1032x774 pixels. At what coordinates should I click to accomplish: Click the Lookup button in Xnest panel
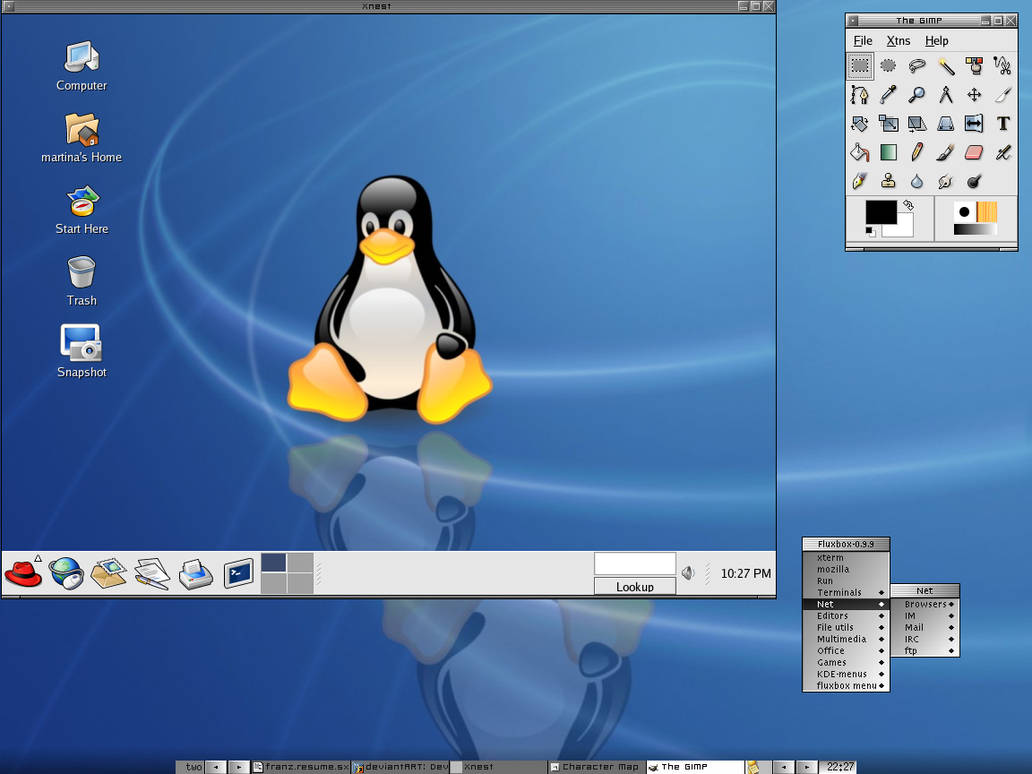point(634,586)
